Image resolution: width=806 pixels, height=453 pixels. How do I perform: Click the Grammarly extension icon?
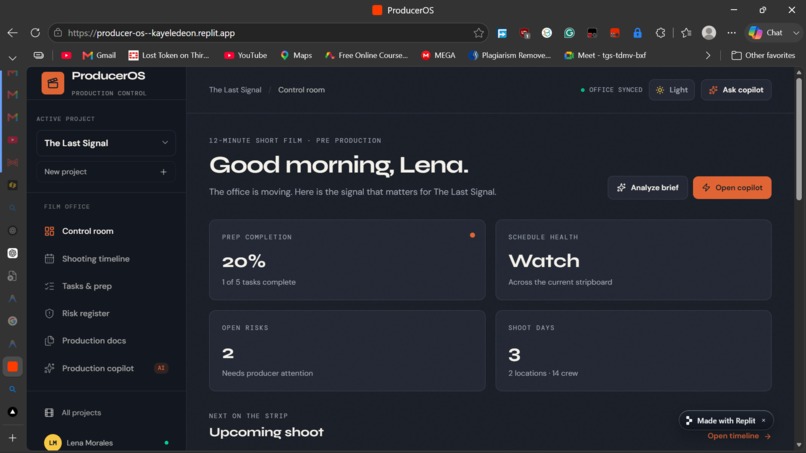click(569, 33)
